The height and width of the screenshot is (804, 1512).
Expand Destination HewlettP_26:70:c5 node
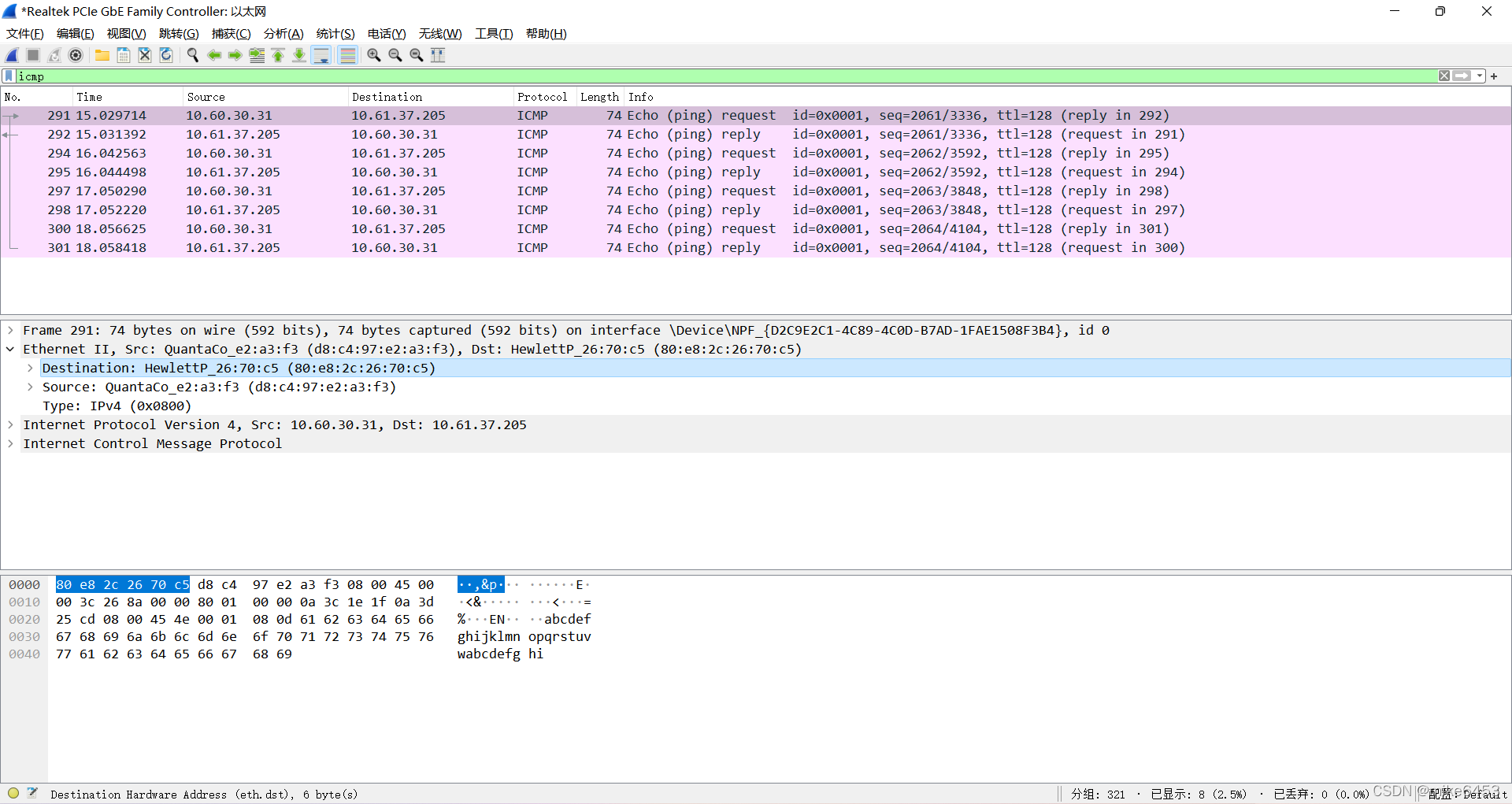click(x=30, y=368)
